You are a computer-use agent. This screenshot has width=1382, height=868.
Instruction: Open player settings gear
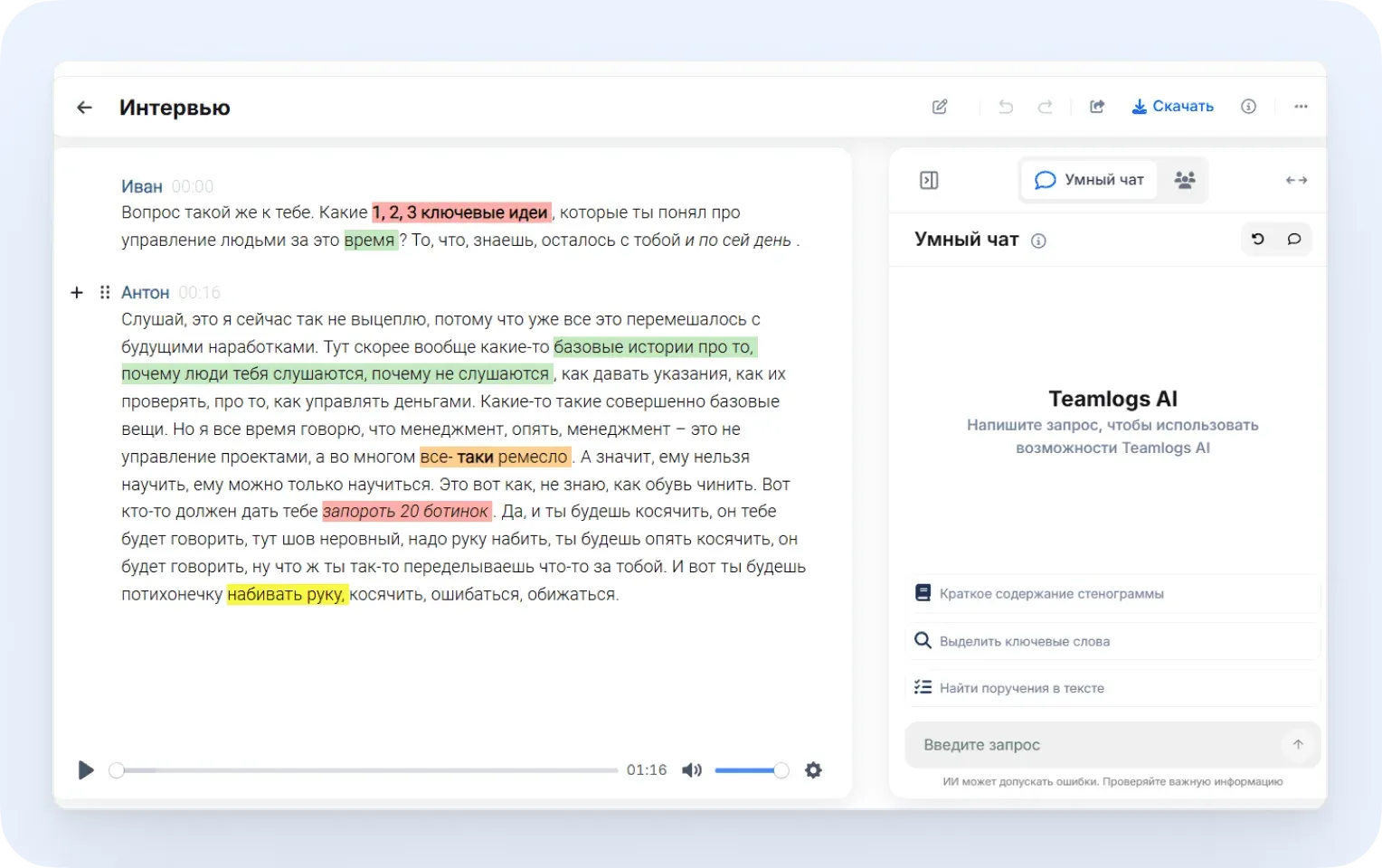813,770
